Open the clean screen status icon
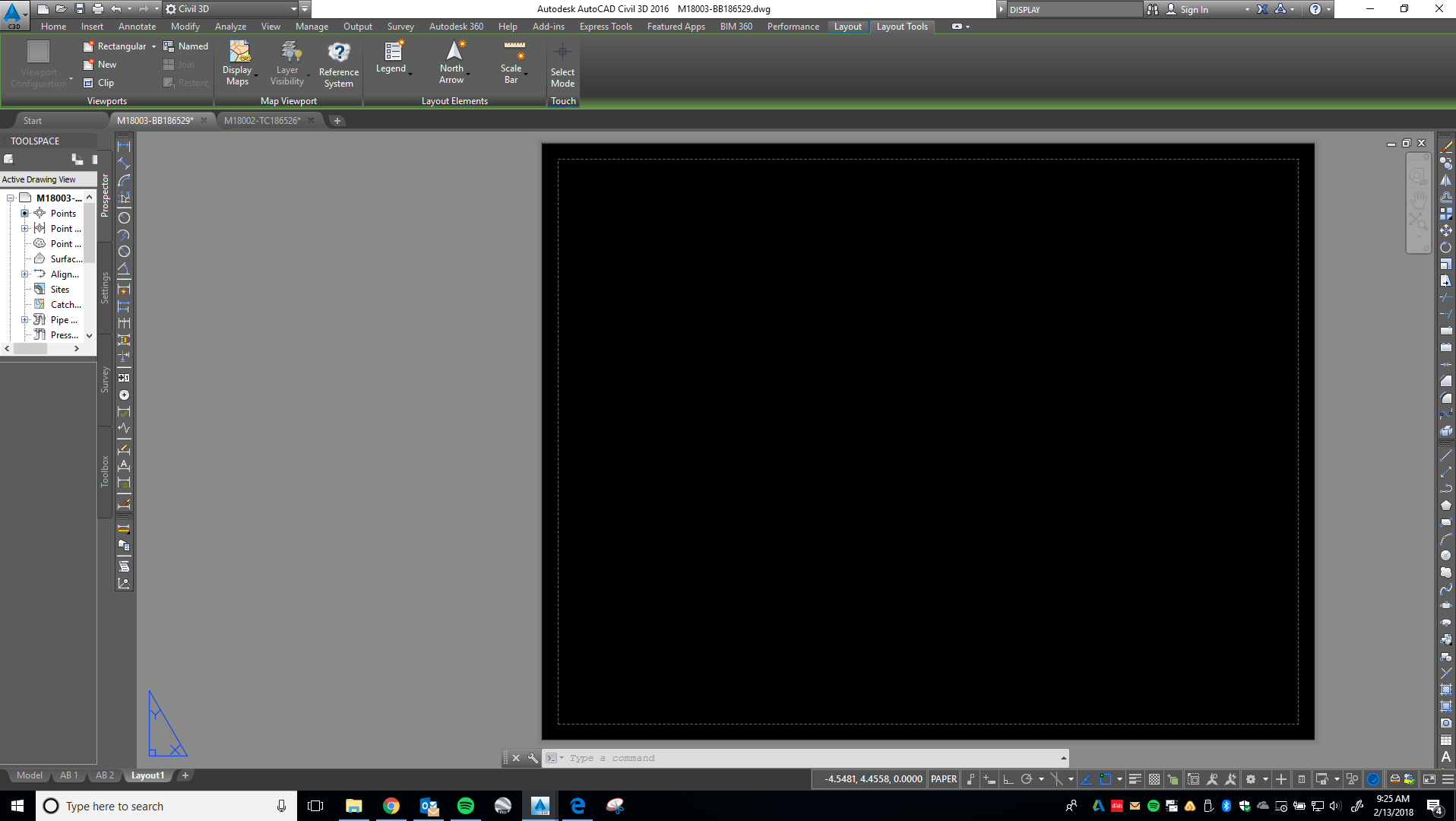This screenshot has height=821, width=1456. point(1429,779)
